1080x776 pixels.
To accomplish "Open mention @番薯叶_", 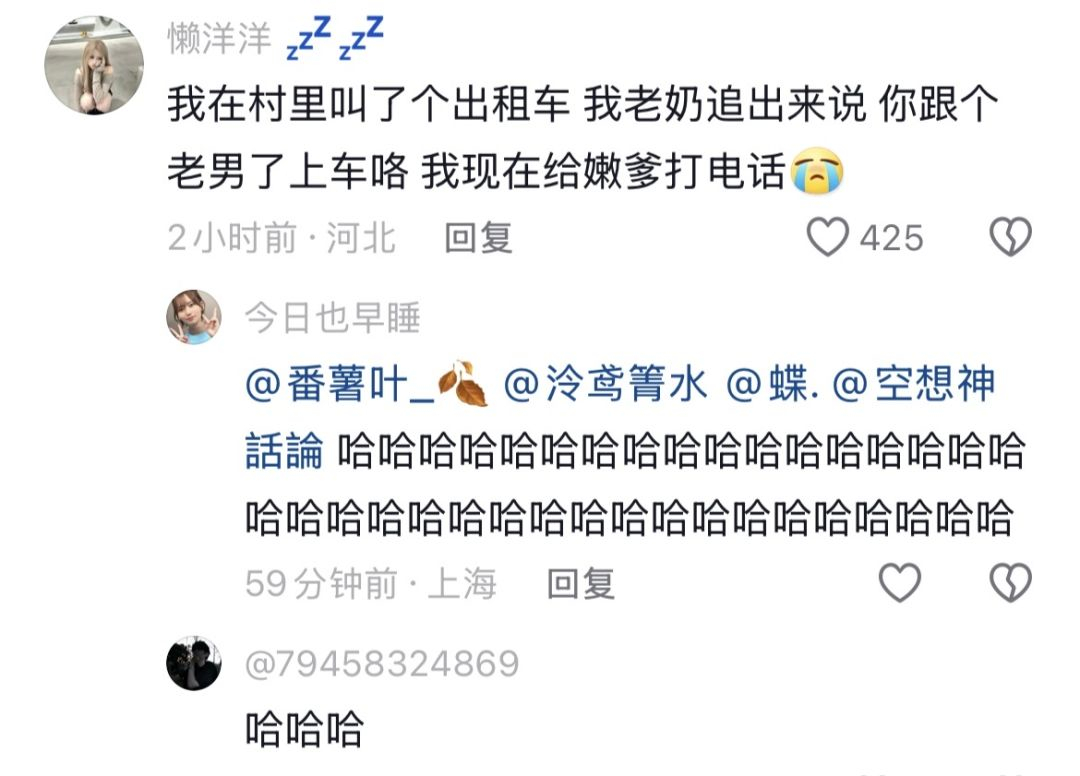I will (x=366, y=384).
